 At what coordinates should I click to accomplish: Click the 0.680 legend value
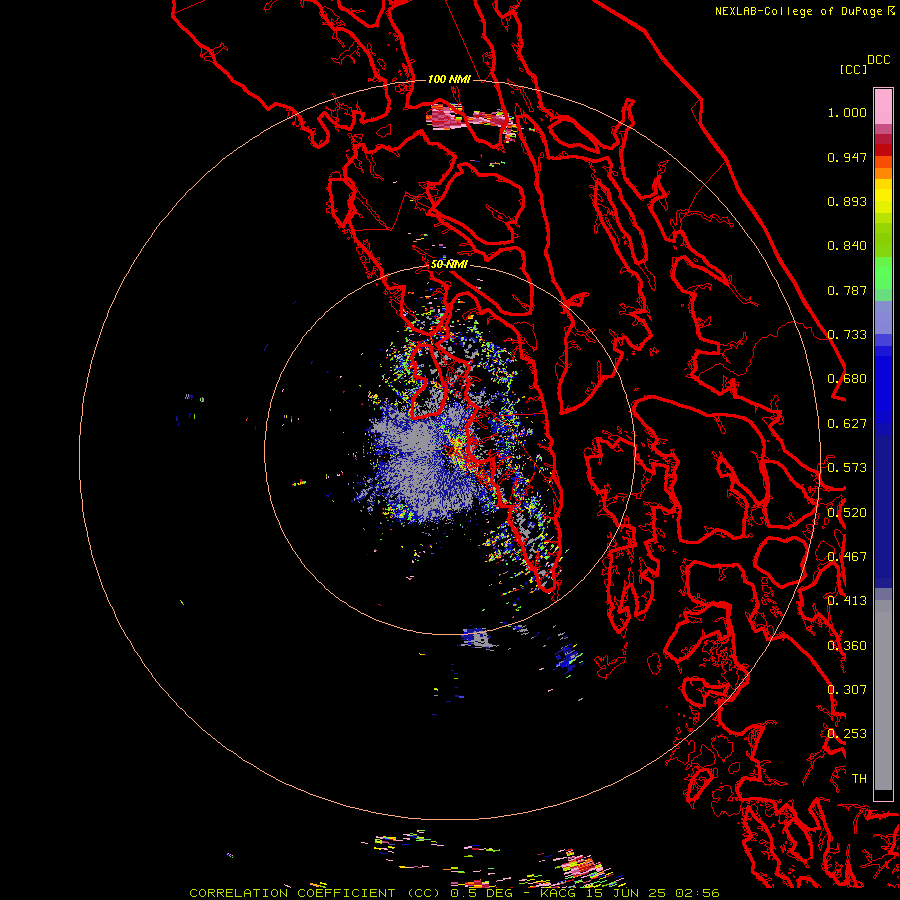click(x=847, y=379)
